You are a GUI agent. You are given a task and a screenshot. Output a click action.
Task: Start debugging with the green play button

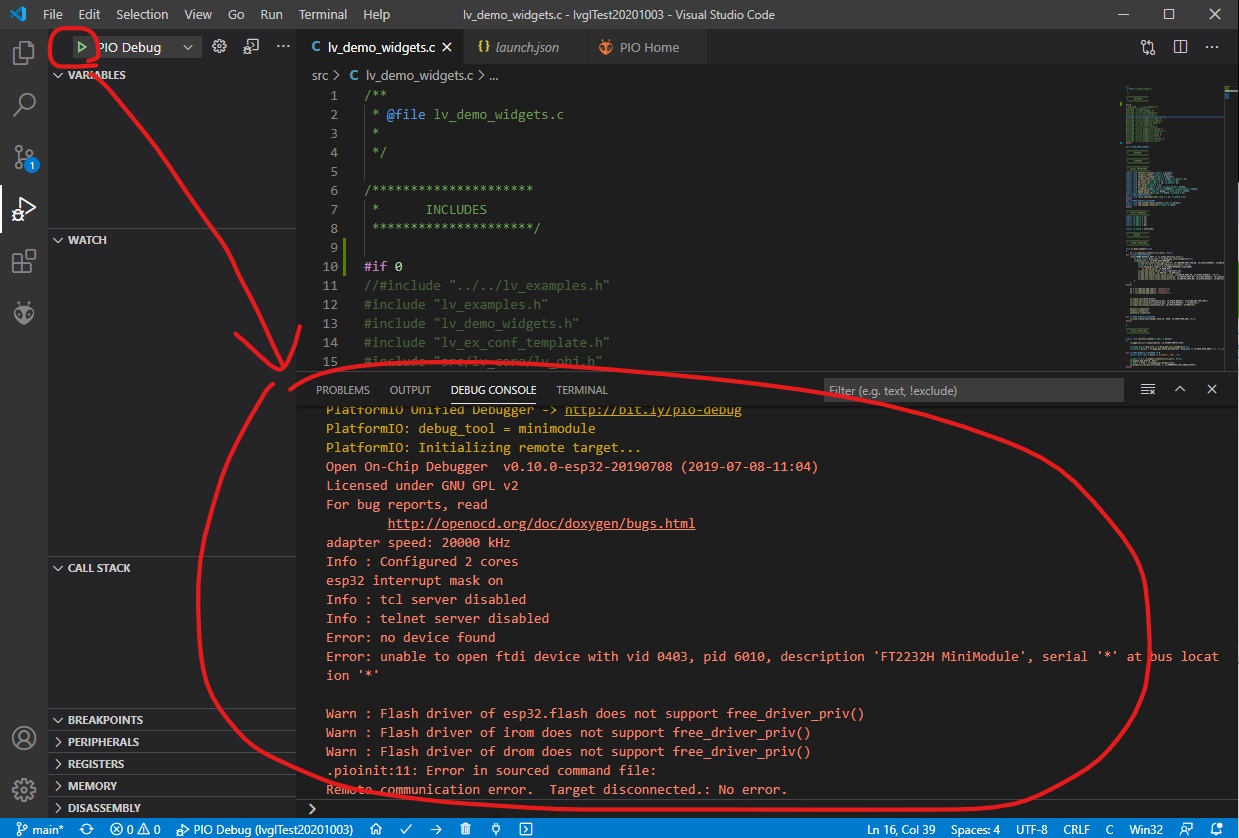82,47
